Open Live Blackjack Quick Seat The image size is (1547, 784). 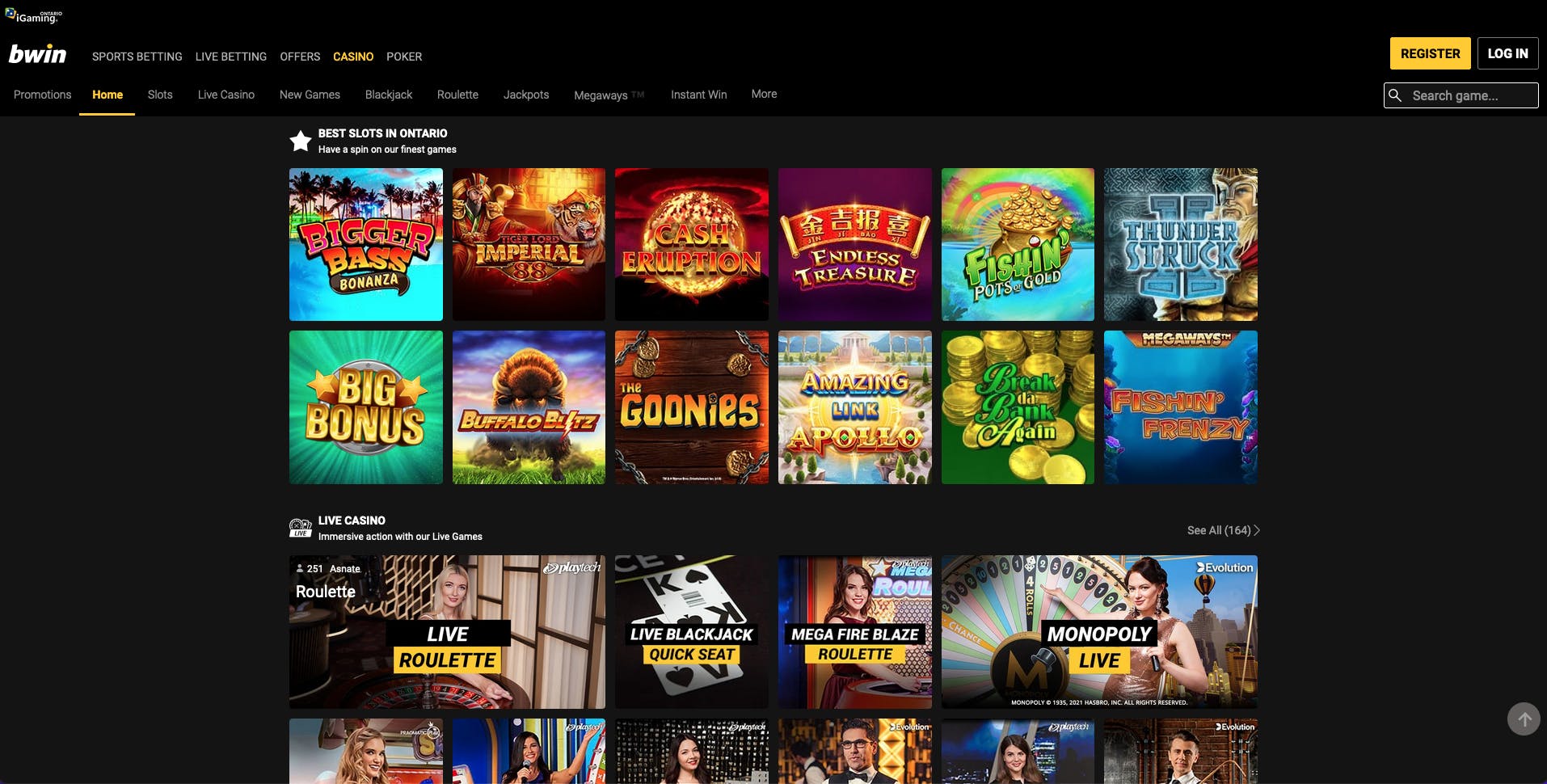click(x=691, y=631)
